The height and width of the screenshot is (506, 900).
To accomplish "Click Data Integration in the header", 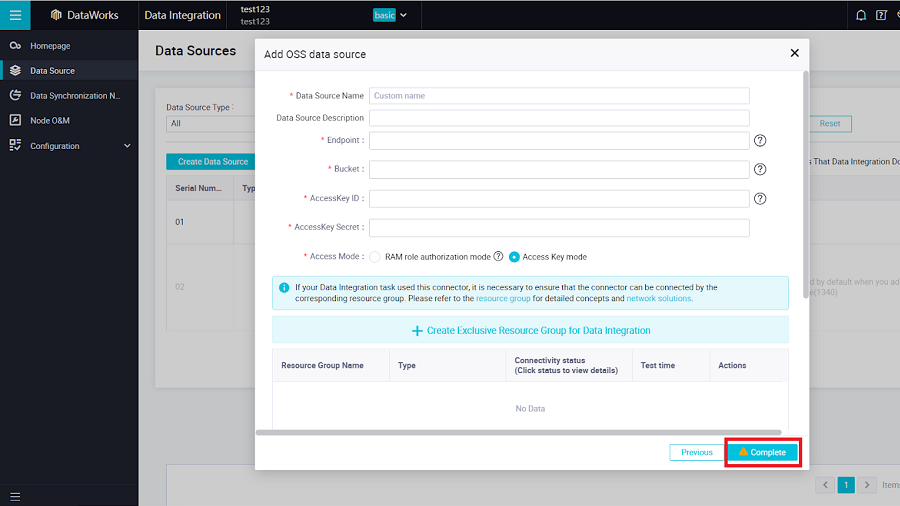I will click(183, 15).
